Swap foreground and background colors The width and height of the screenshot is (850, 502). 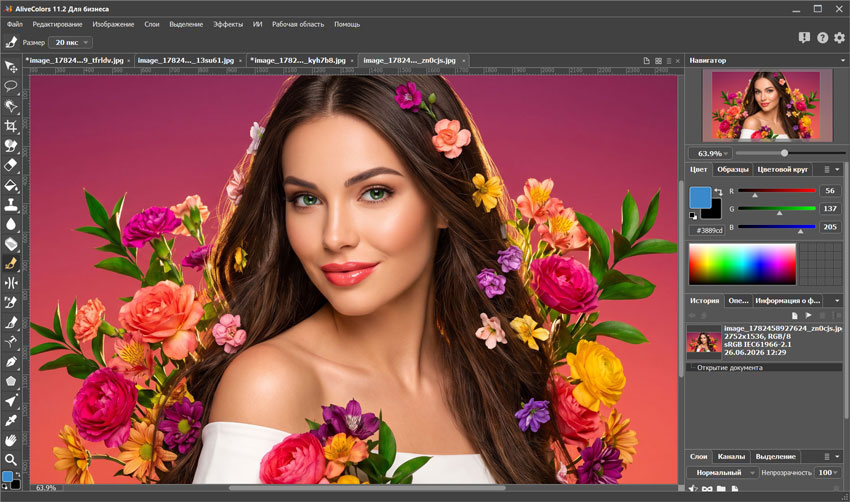coord(719,192)
